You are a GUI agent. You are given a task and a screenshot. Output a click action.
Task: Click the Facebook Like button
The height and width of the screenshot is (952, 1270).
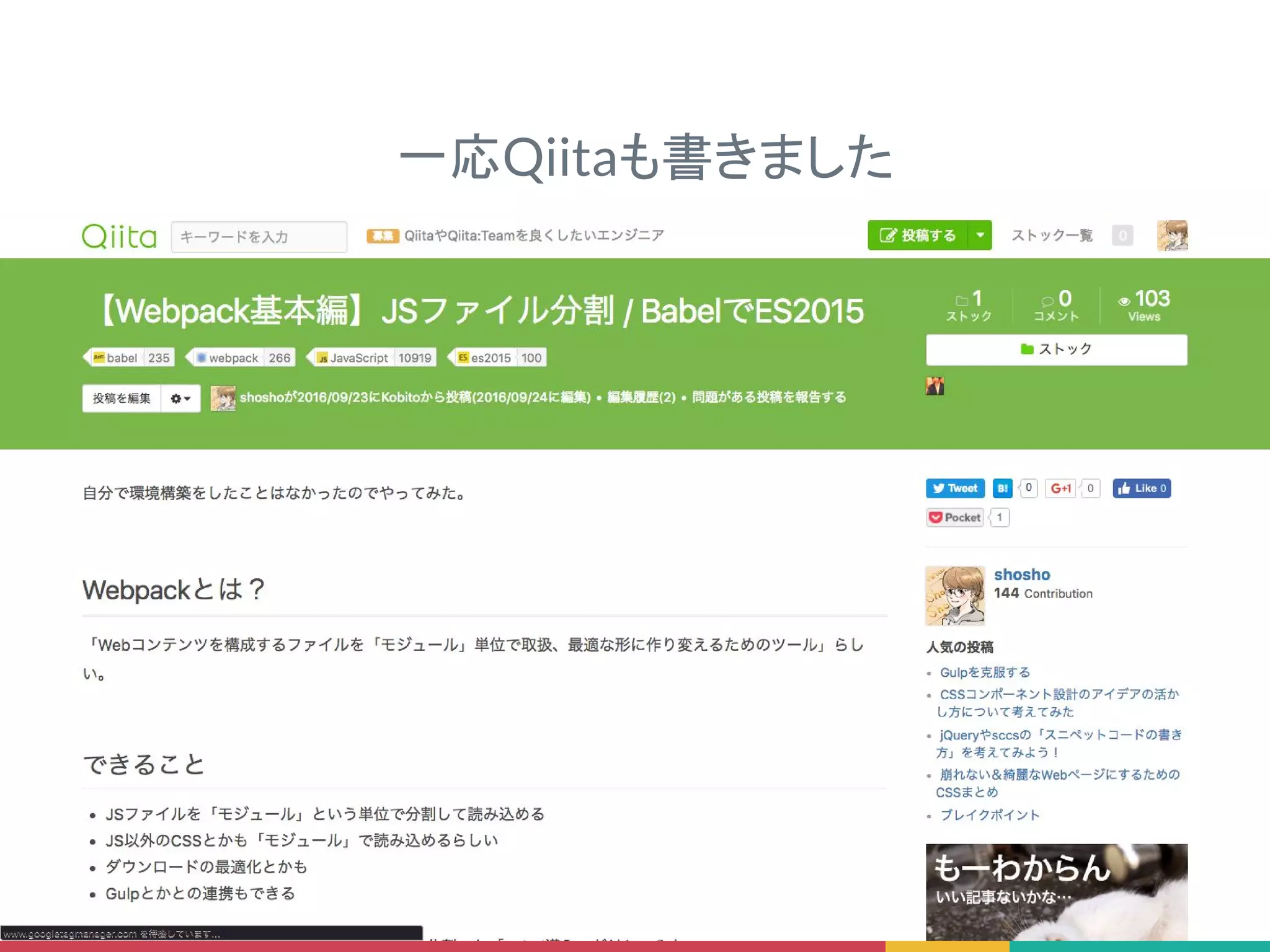(x=1141, y=488)
